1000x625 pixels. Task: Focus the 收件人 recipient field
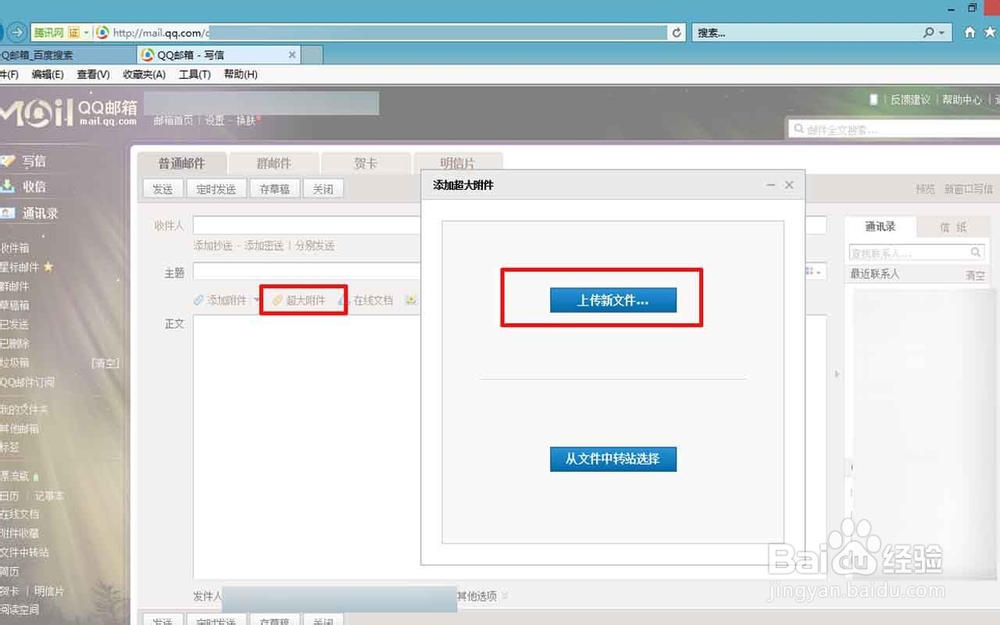(307, 225)
